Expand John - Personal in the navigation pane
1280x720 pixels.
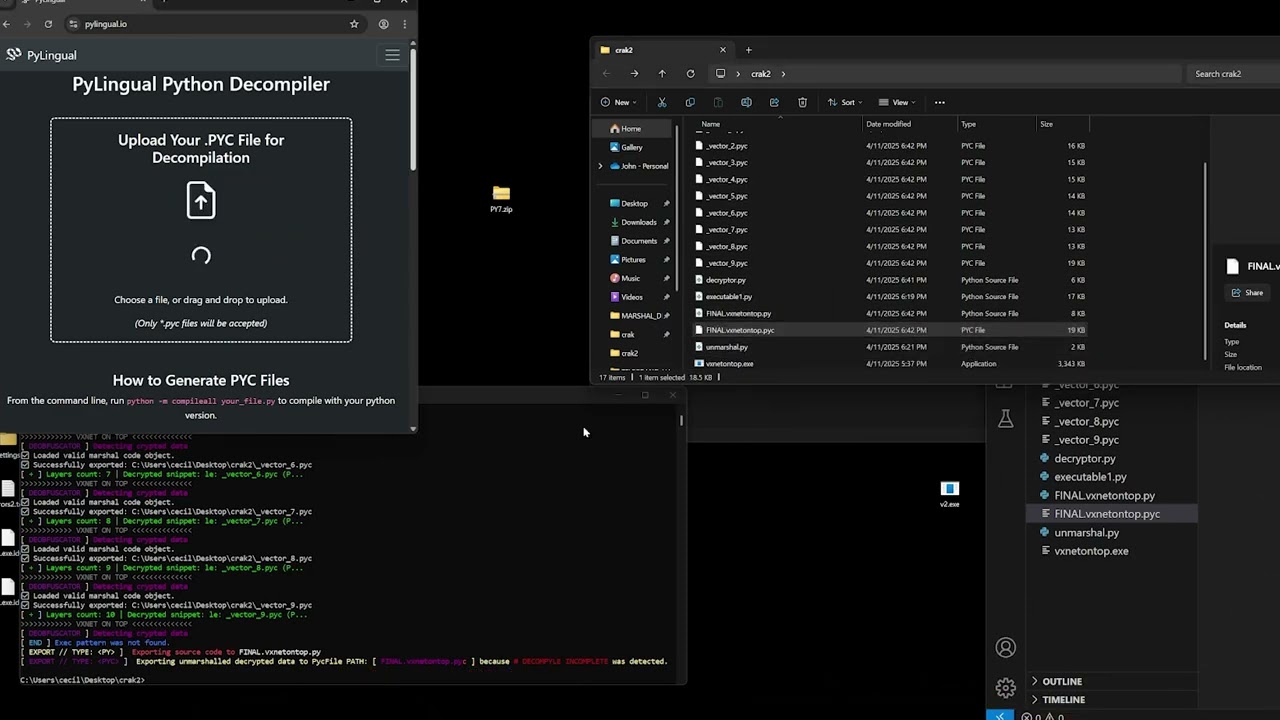[x=600, y=166]
